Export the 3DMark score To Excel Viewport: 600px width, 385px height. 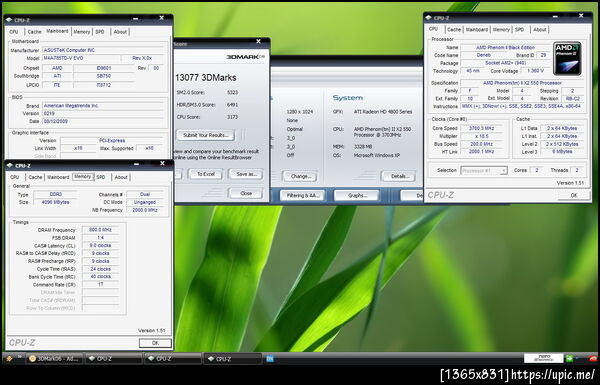[206, 174]
